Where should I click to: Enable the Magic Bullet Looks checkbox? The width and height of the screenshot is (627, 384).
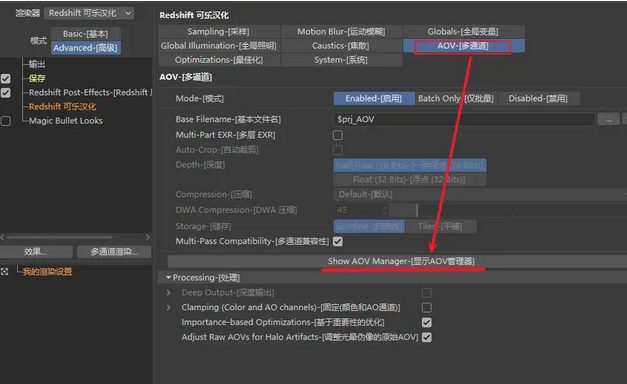pos(6,121)
